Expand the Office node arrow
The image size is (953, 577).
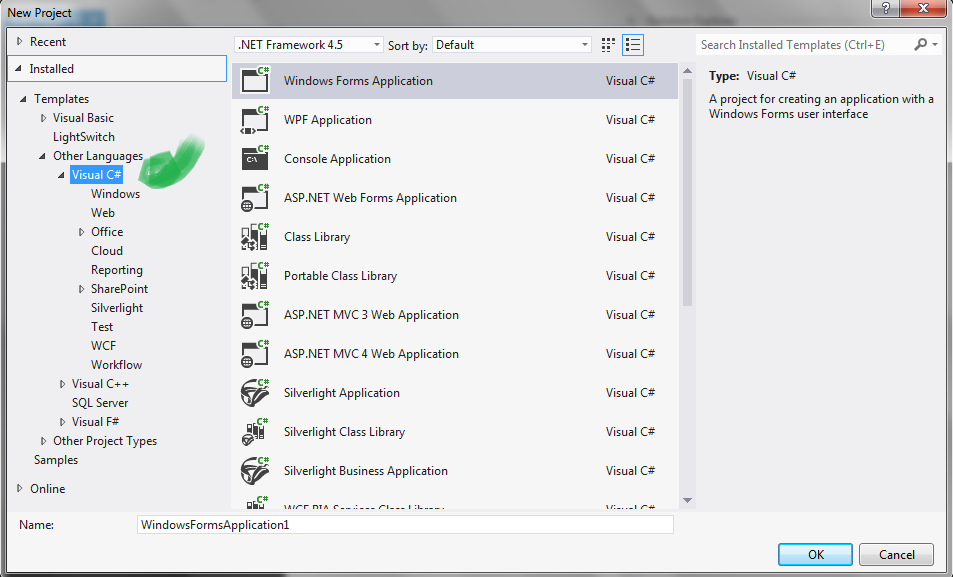pos(81,232)
